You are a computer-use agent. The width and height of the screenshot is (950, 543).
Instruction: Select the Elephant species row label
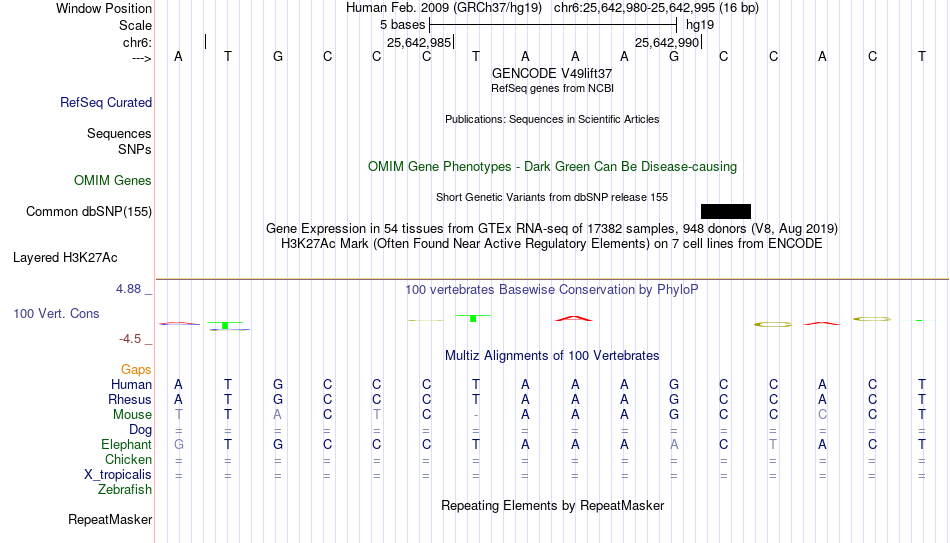(x=127, y=444)
